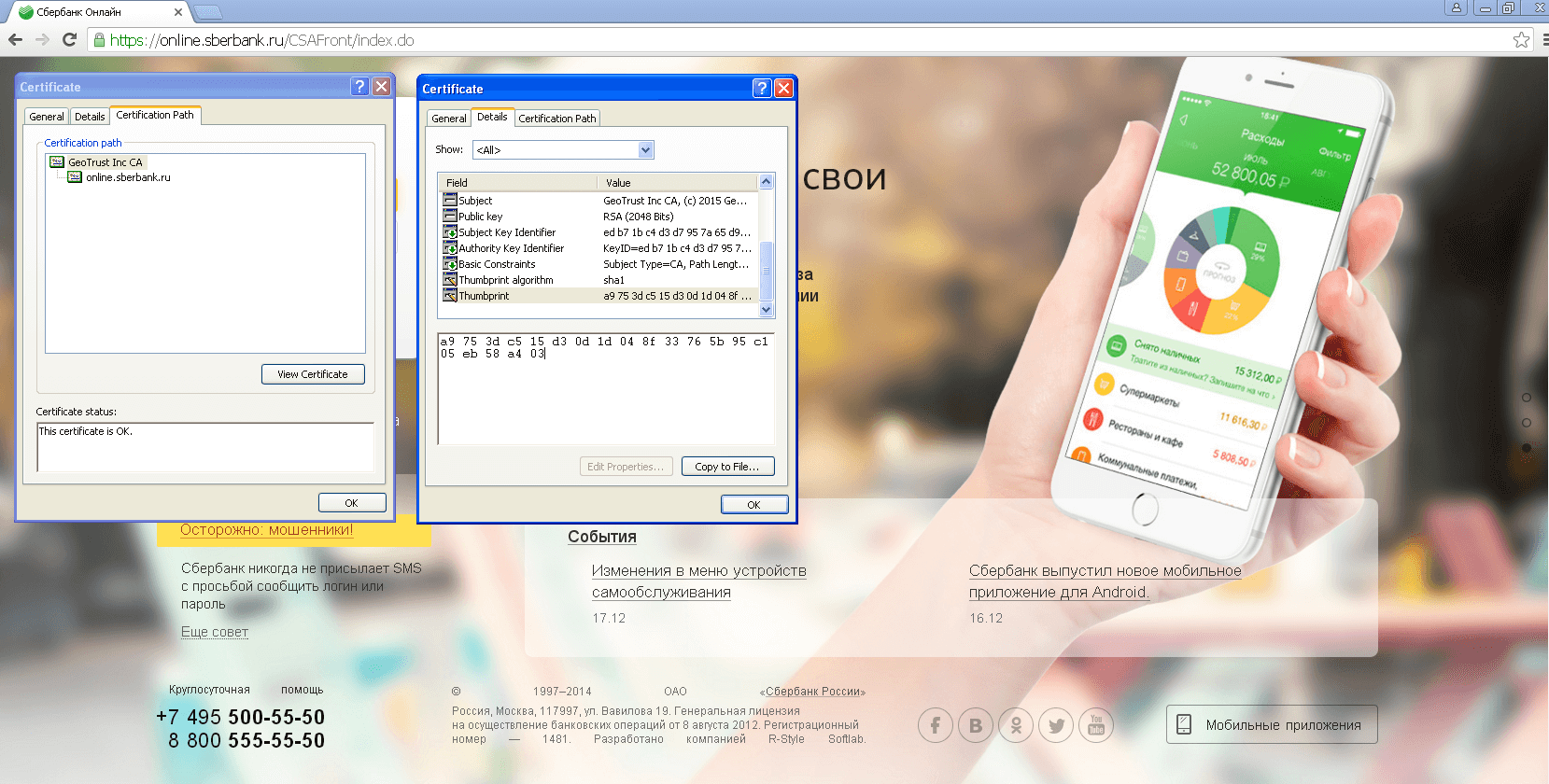Click the field list scroll up arrow
Image resolution: width=1549 pixels, height=784 pixels.
tap(767, 182)
